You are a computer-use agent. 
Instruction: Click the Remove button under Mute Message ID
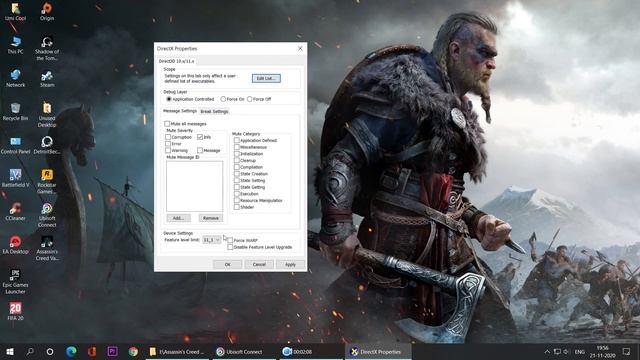pos(211,218)
